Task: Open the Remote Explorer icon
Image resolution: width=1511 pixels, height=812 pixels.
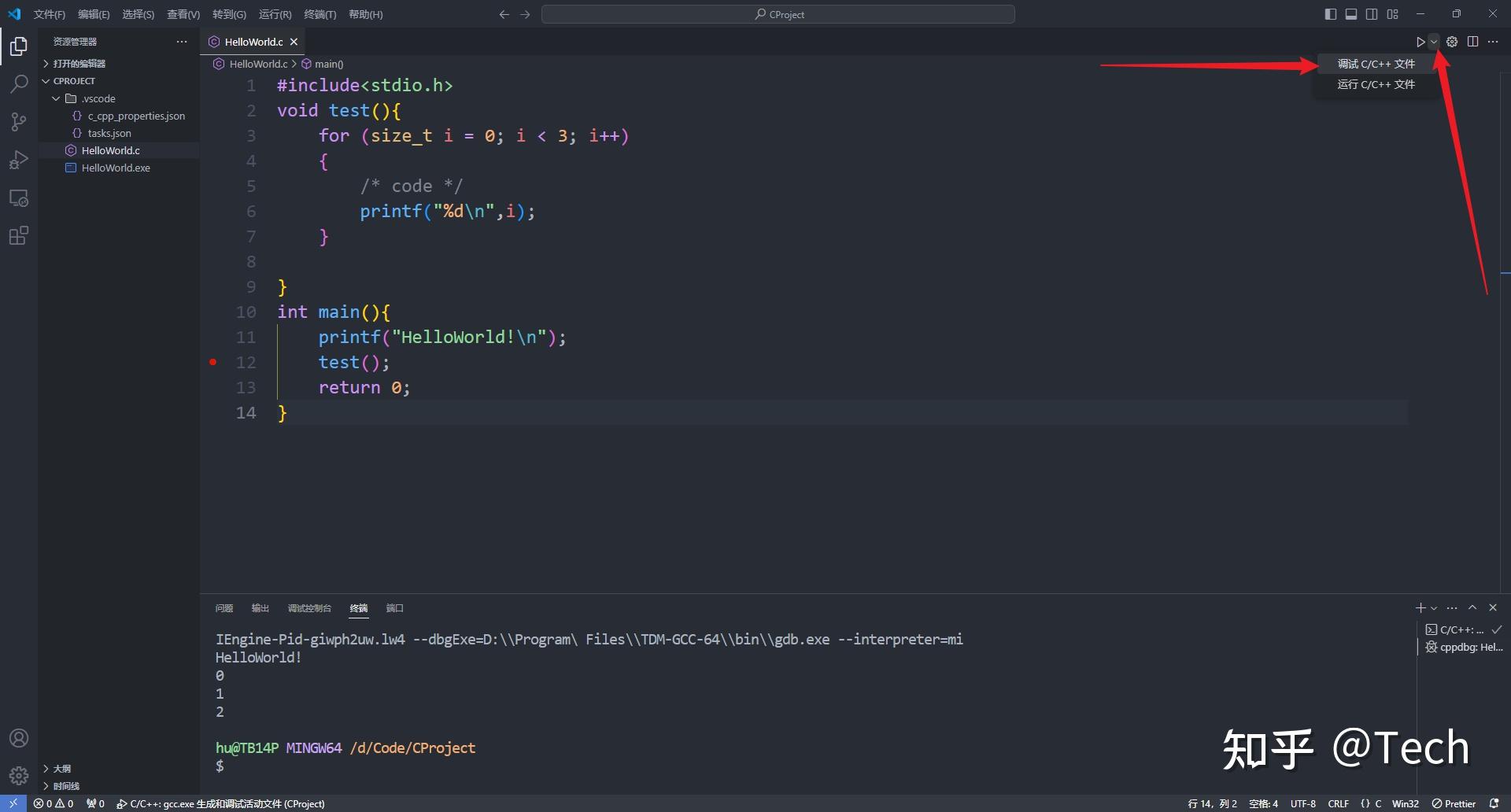Action: 18,197
